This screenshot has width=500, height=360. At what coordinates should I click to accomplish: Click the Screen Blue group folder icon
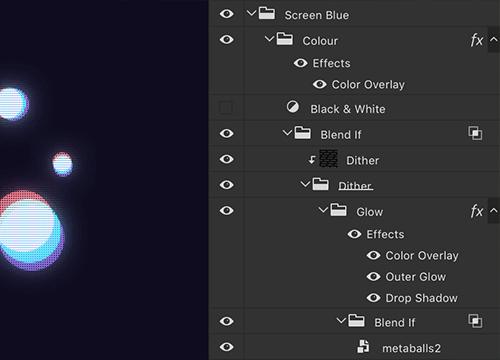click(267, 13)
